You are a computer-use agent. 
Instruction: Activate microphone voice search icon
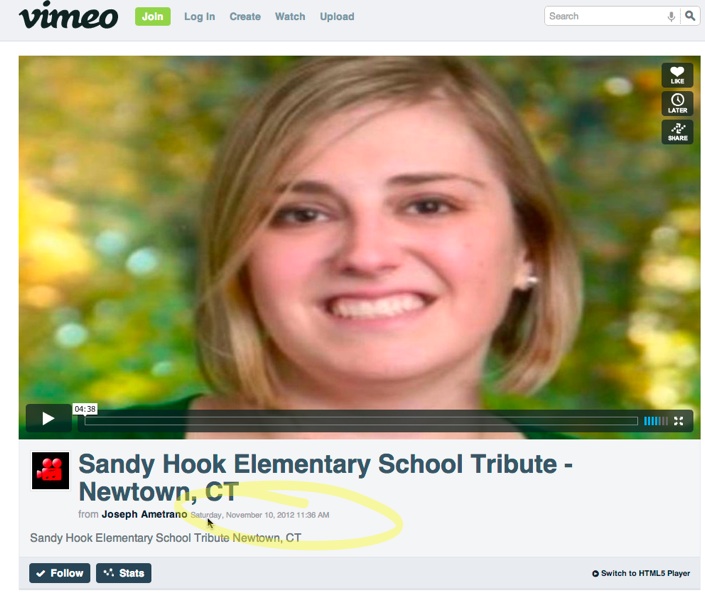coord(671,17)
